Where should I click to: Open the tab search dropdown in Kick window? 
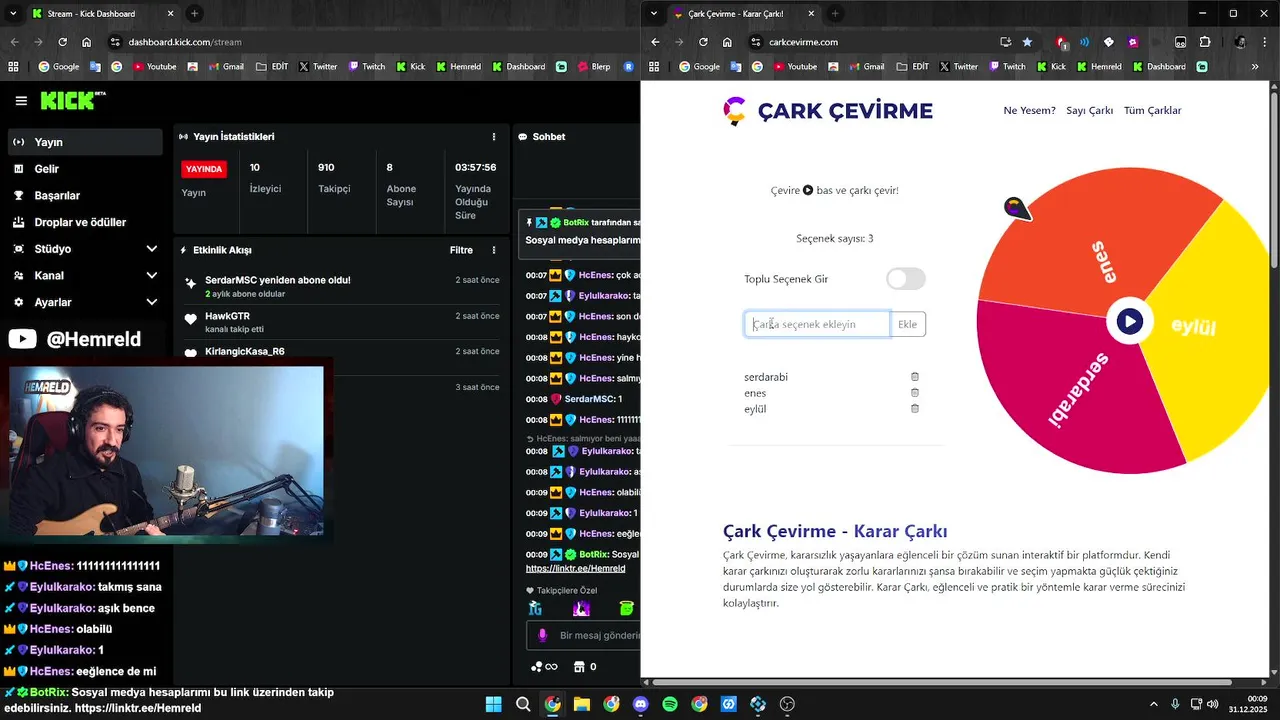[x=14, y=14]
